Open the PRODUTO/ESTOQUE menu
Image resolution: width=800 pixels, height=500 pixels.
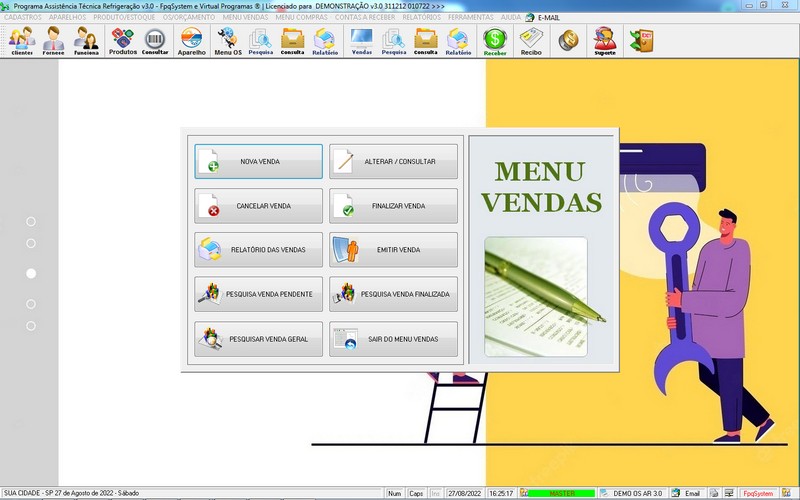124,17
